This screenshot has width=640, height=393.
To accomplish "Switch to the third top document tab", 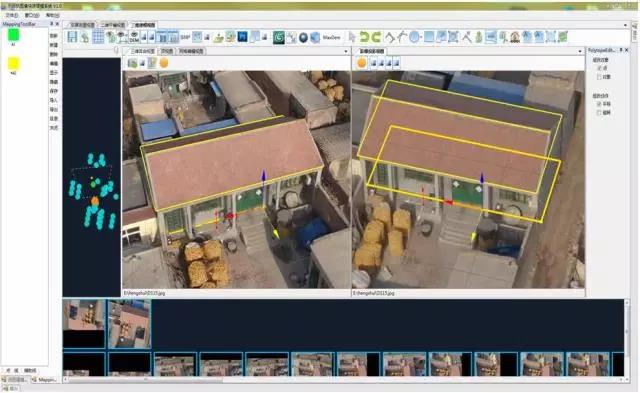I will (x=144, y=25).
